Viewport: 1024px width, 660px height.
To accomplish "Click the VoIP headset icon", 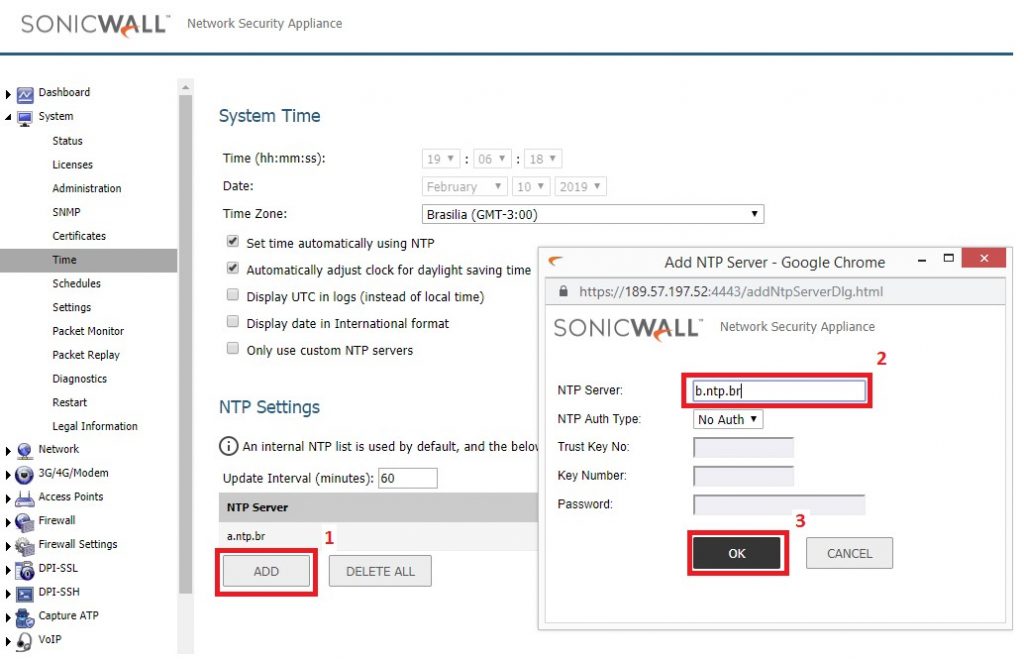I will pos(25,641).
